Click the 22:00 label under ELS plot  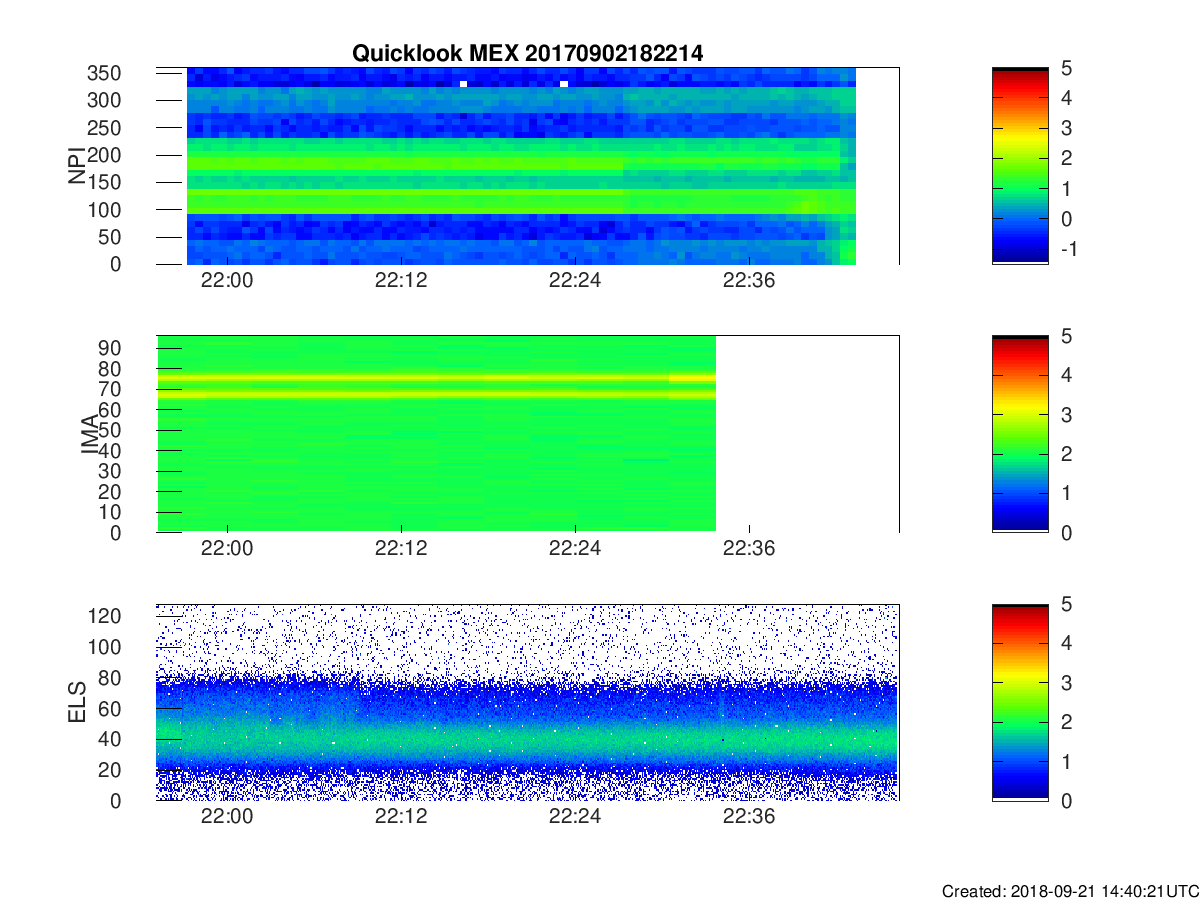(227, 817)
